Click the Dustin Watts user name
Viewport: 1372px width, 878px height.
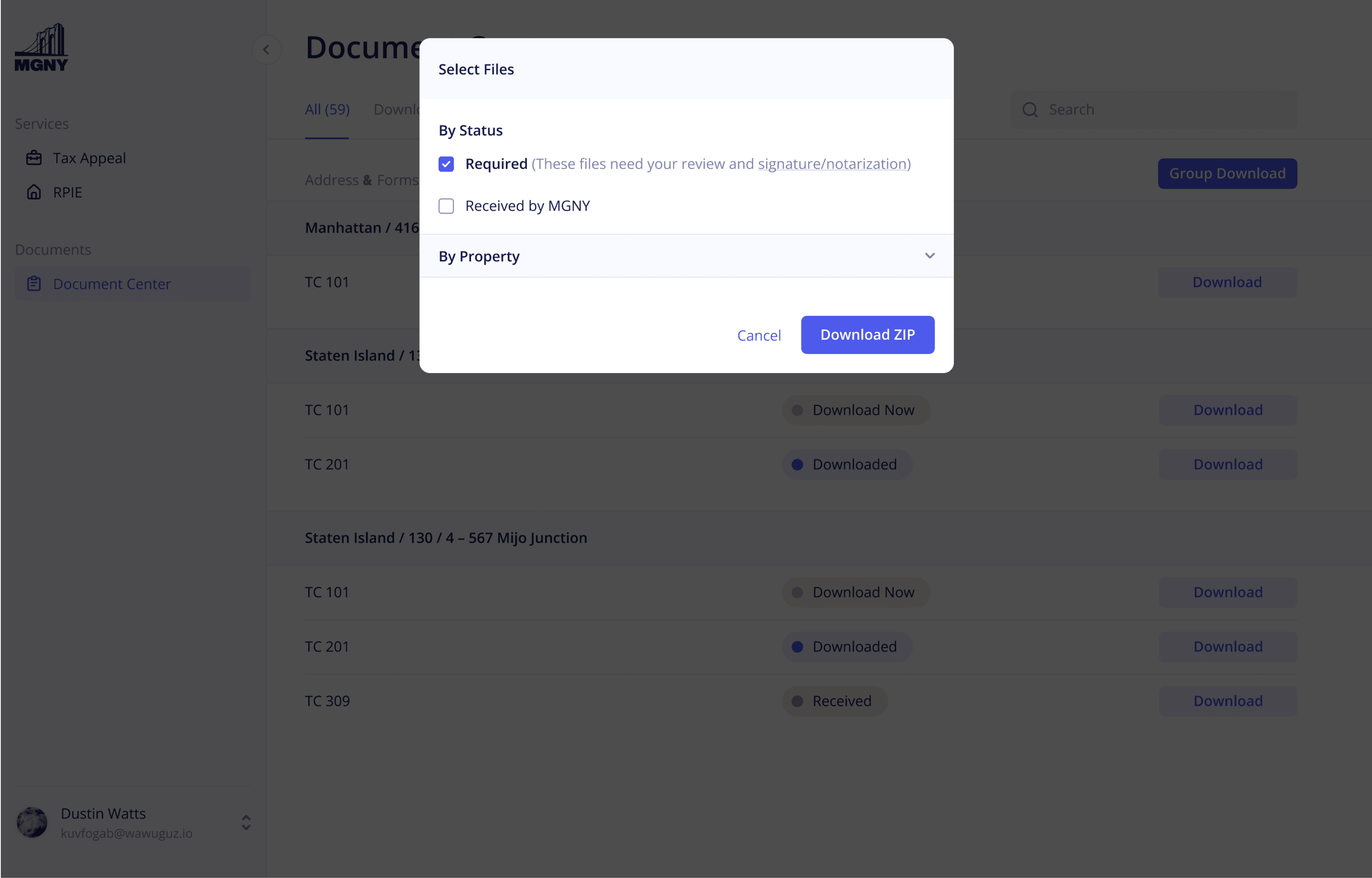(x=103, y=814)
